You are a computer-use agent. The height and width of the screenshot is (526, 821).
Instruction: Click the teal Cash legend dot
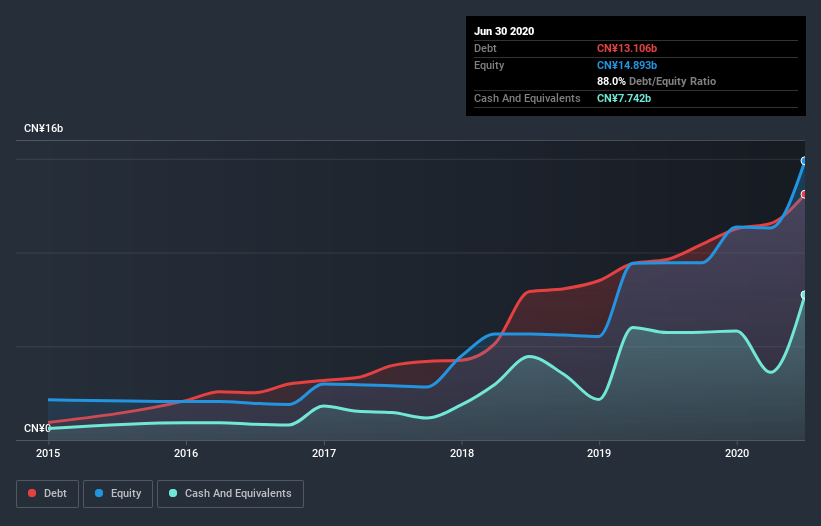(173, 493)
